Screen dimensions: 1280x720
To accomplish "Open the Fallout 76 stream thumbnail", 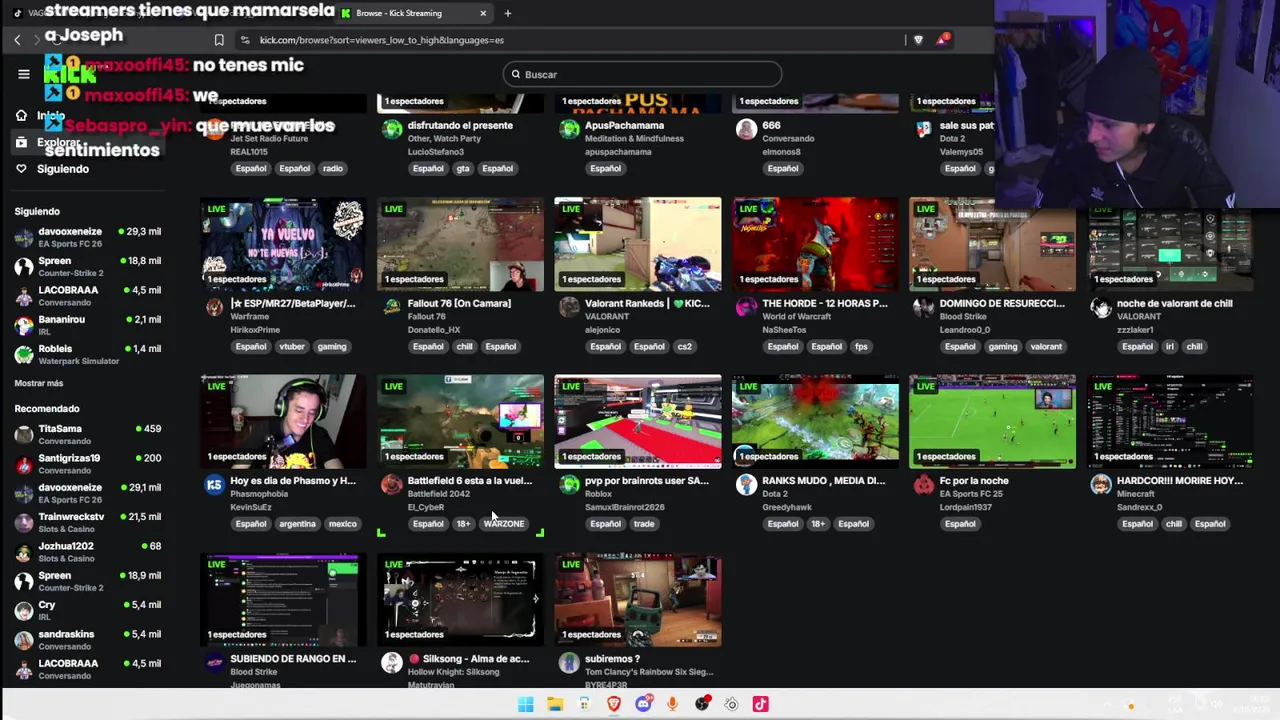I will pos(460,244).
